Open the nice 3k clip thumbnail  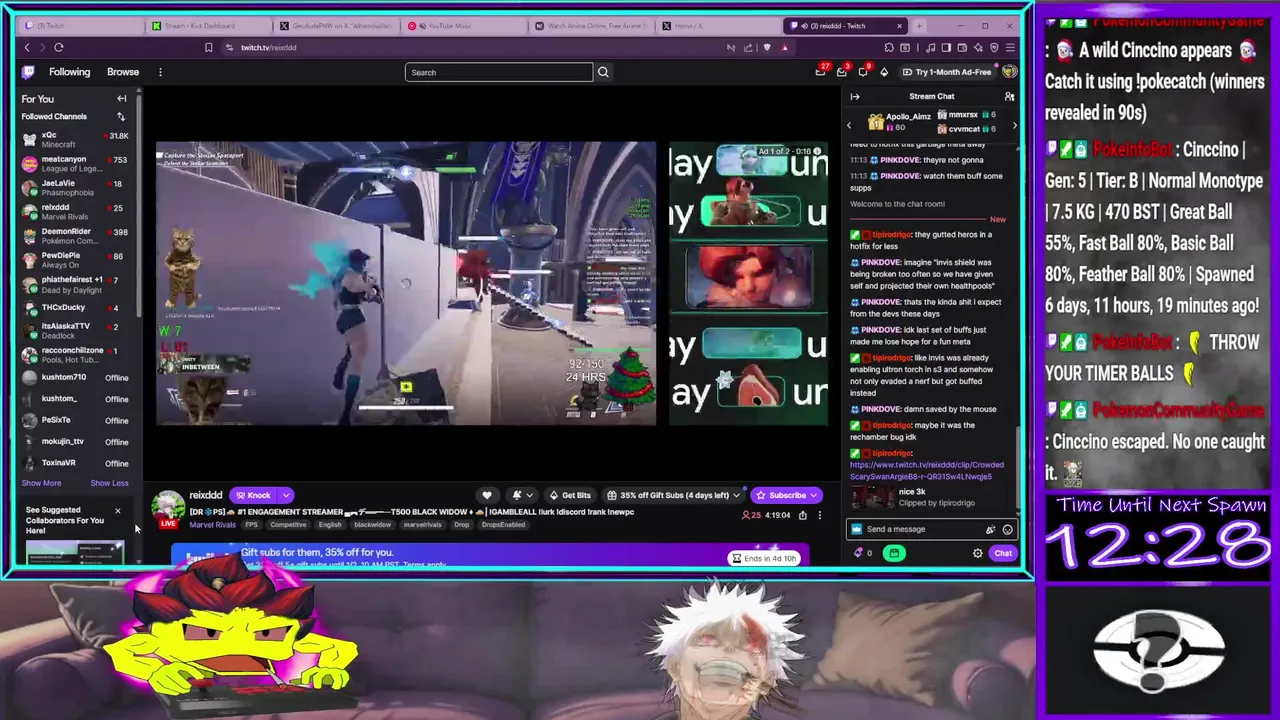pyautogui.click(x=872, y=497)
